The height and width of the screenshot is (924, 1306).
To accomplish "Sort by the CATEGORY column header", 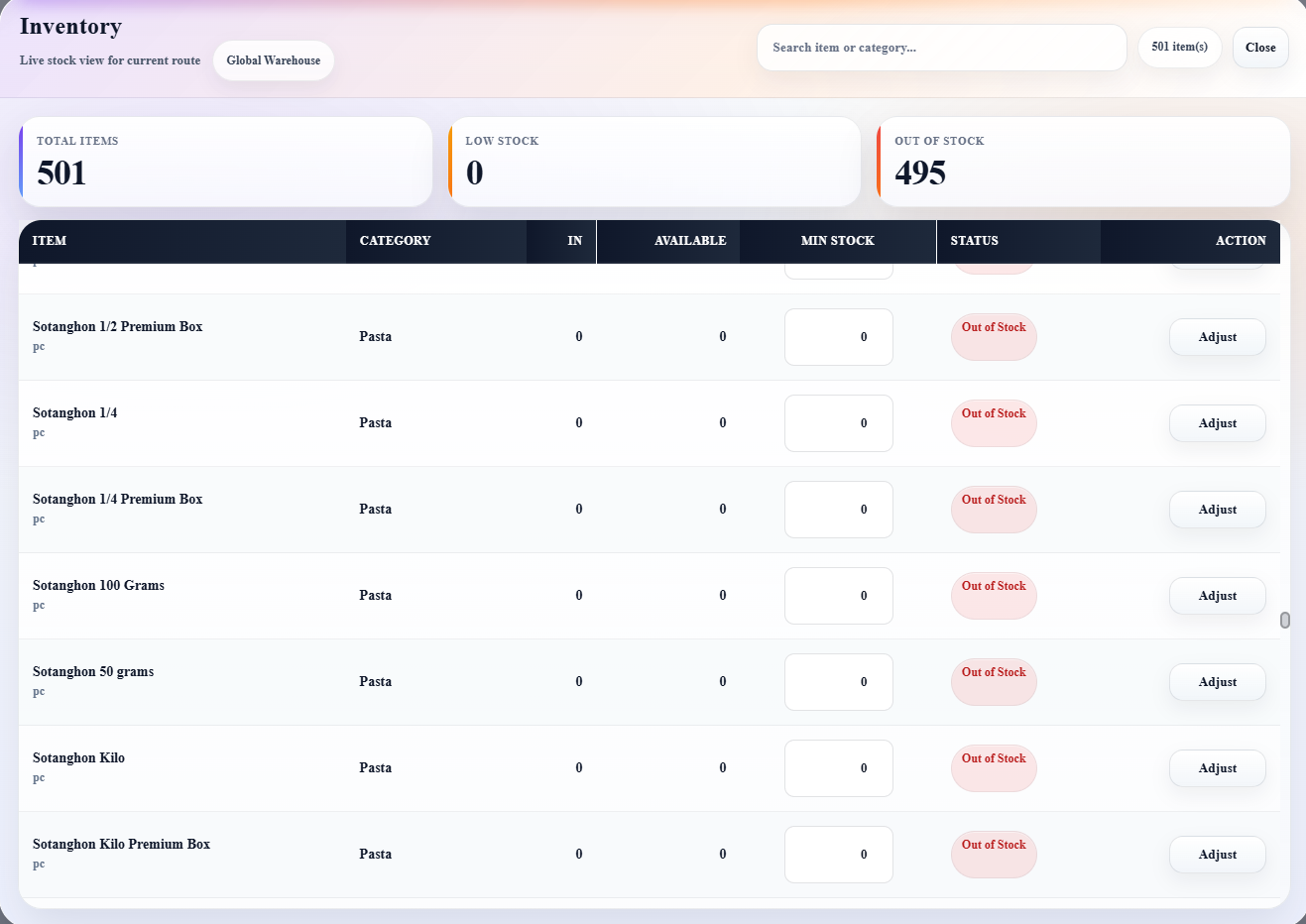I will pyautogui.click(x=436, y=241).
